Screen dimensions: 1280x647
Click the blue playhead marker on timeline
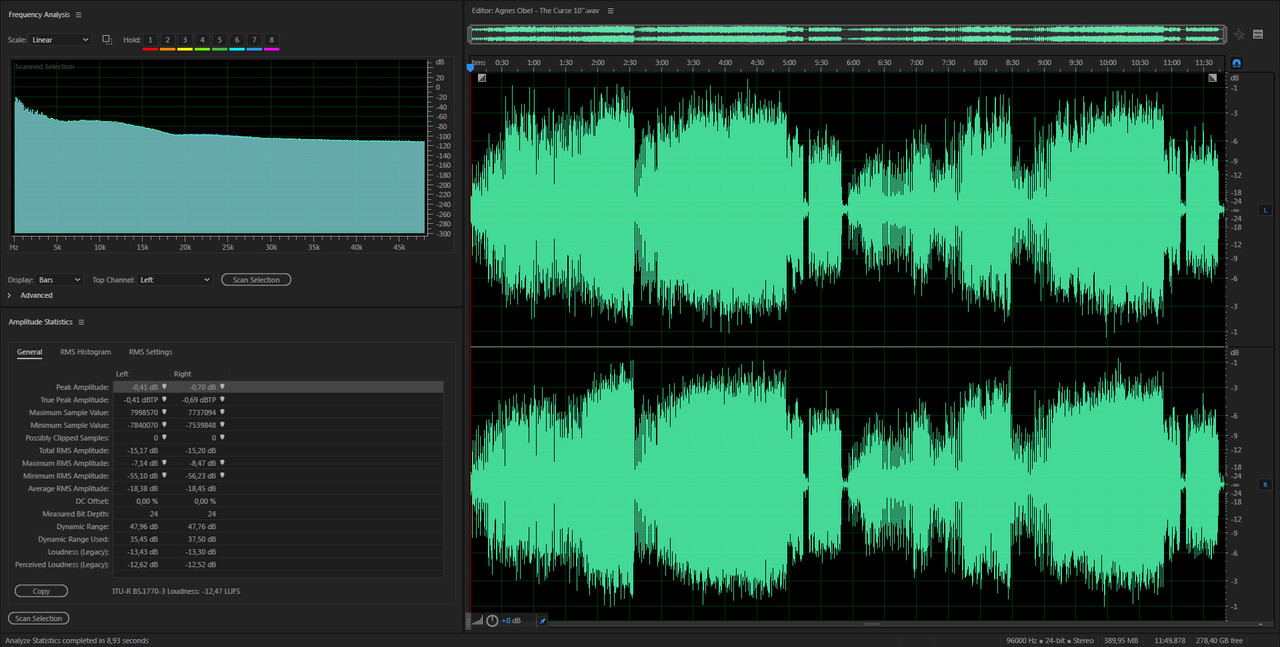[x=470, y=66]
